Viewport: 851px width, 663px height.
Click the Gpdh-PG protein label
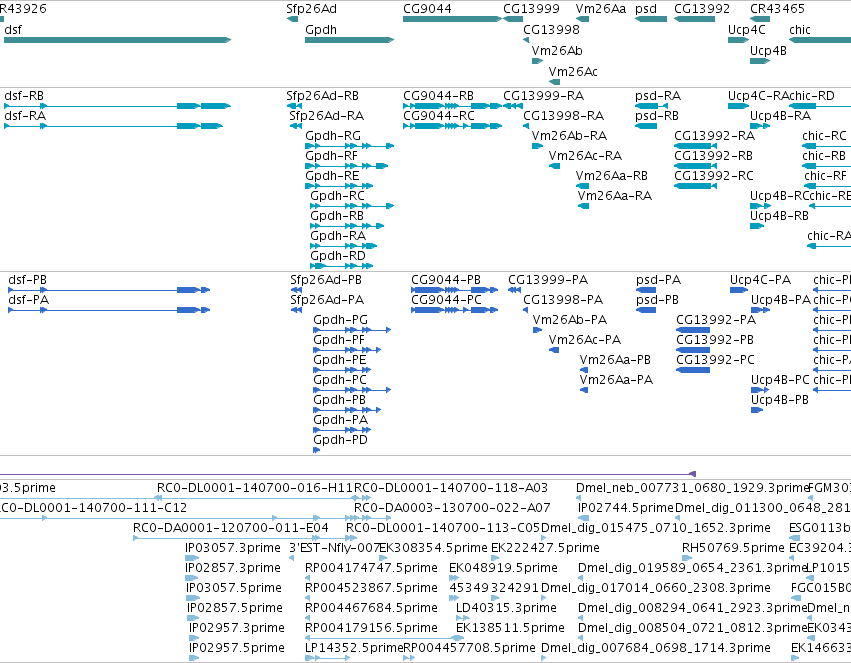(340, 320)
